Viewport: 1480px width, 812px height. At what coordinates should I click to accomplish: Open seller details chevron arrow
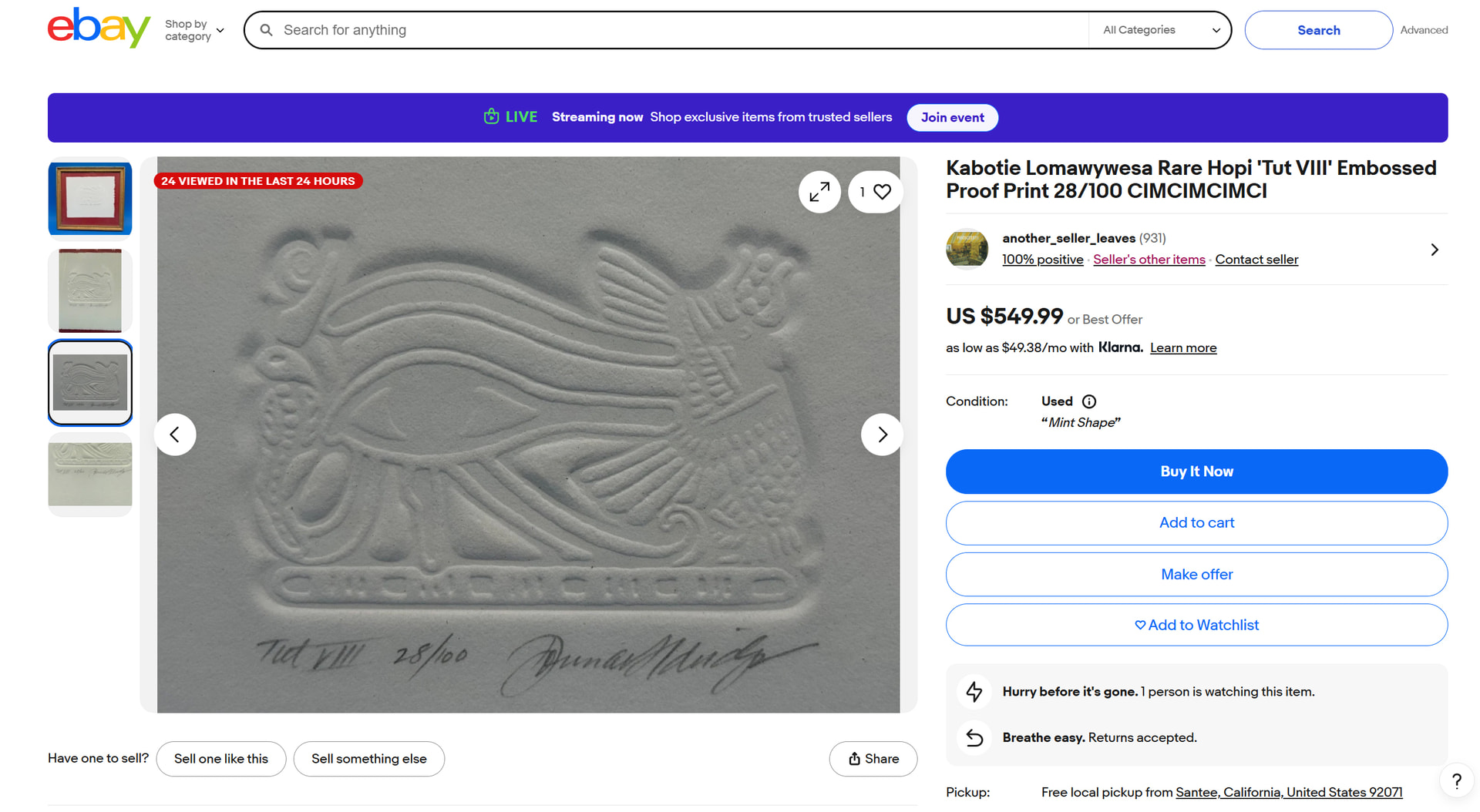click(1434, 250)
